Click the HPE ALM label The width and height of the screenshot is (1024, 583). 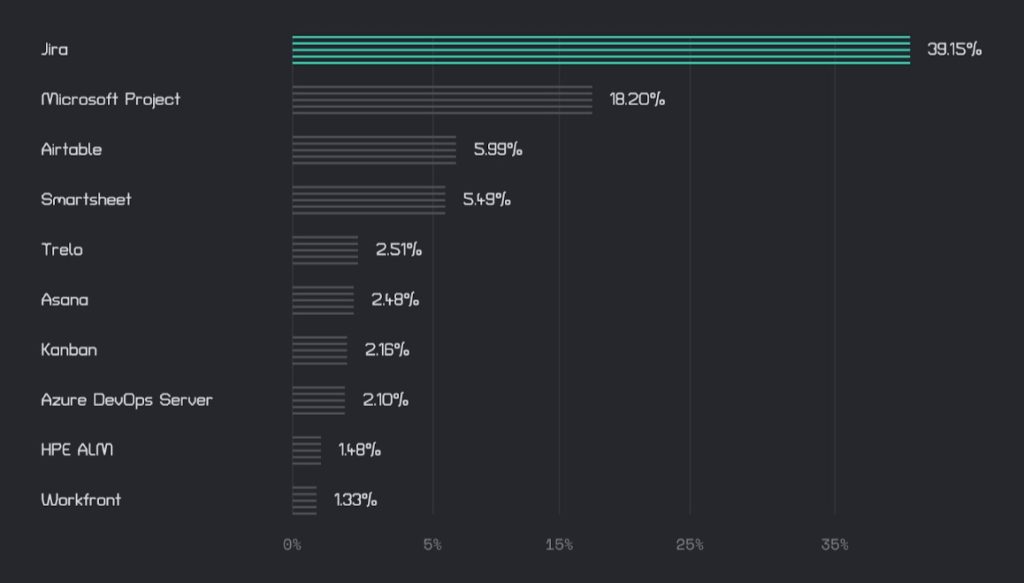[x=77, y=450]
